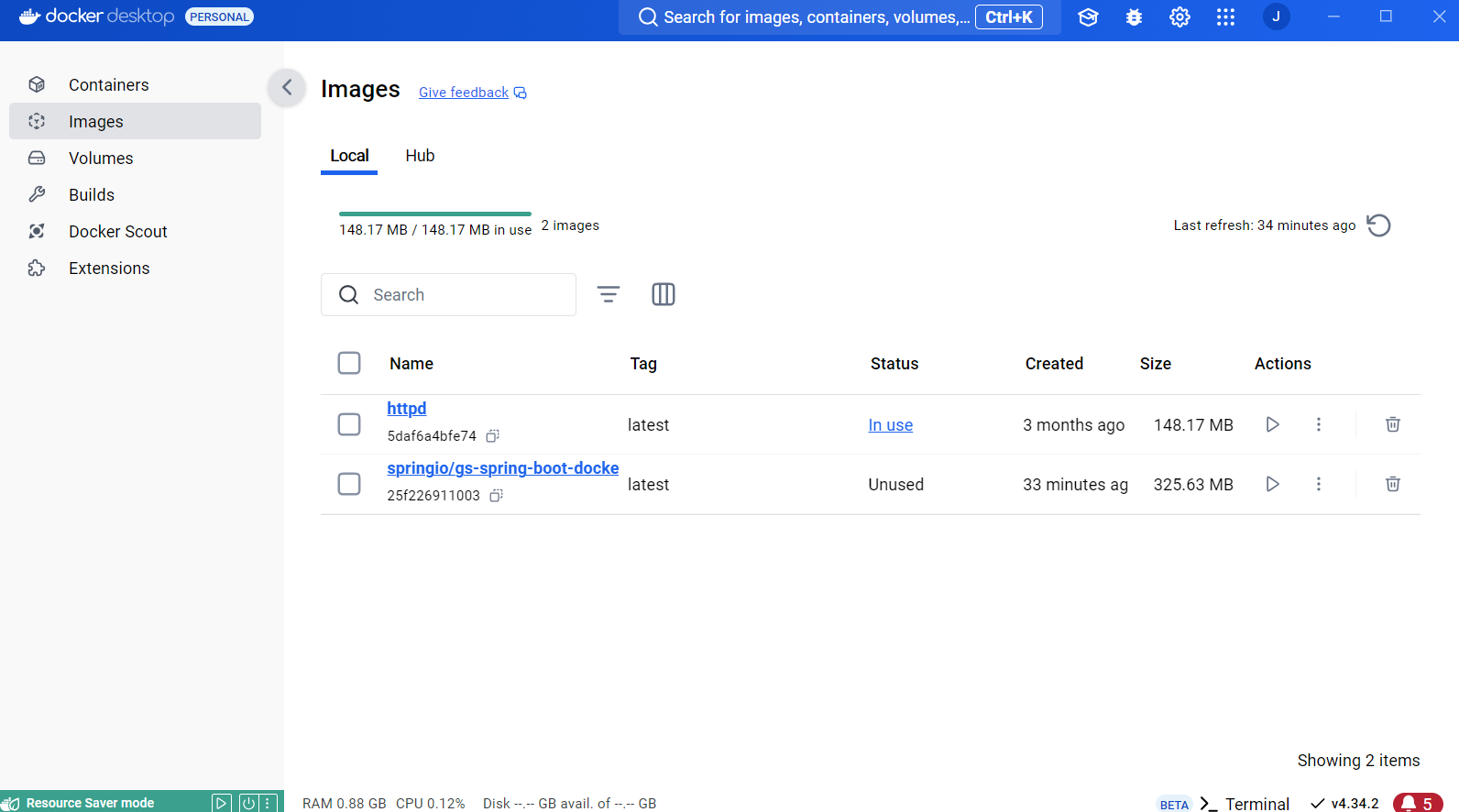The image size is (1459, 812).
Task: Copy the image ID 25f226911003
Action: pyautogui.click(x=496, y=496)
